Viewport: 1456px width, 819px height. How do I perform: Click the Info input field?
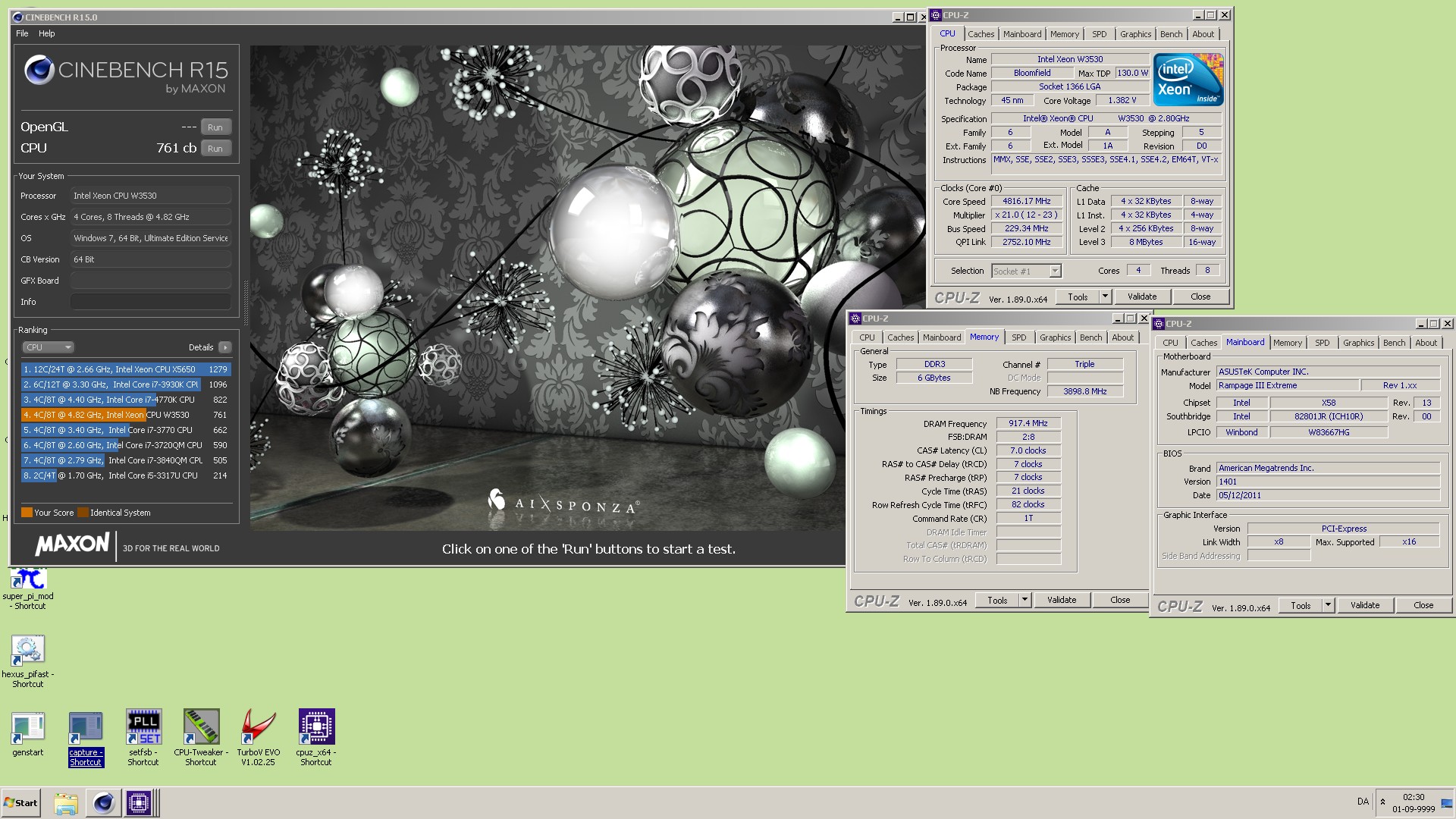point(151,302)
